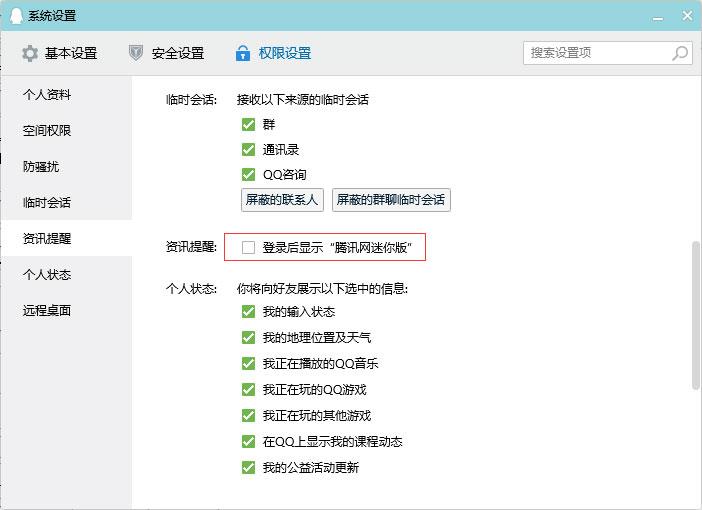Select the 权限设置 tab
This screenshot has height=510, width=702.
pos(273,53)
